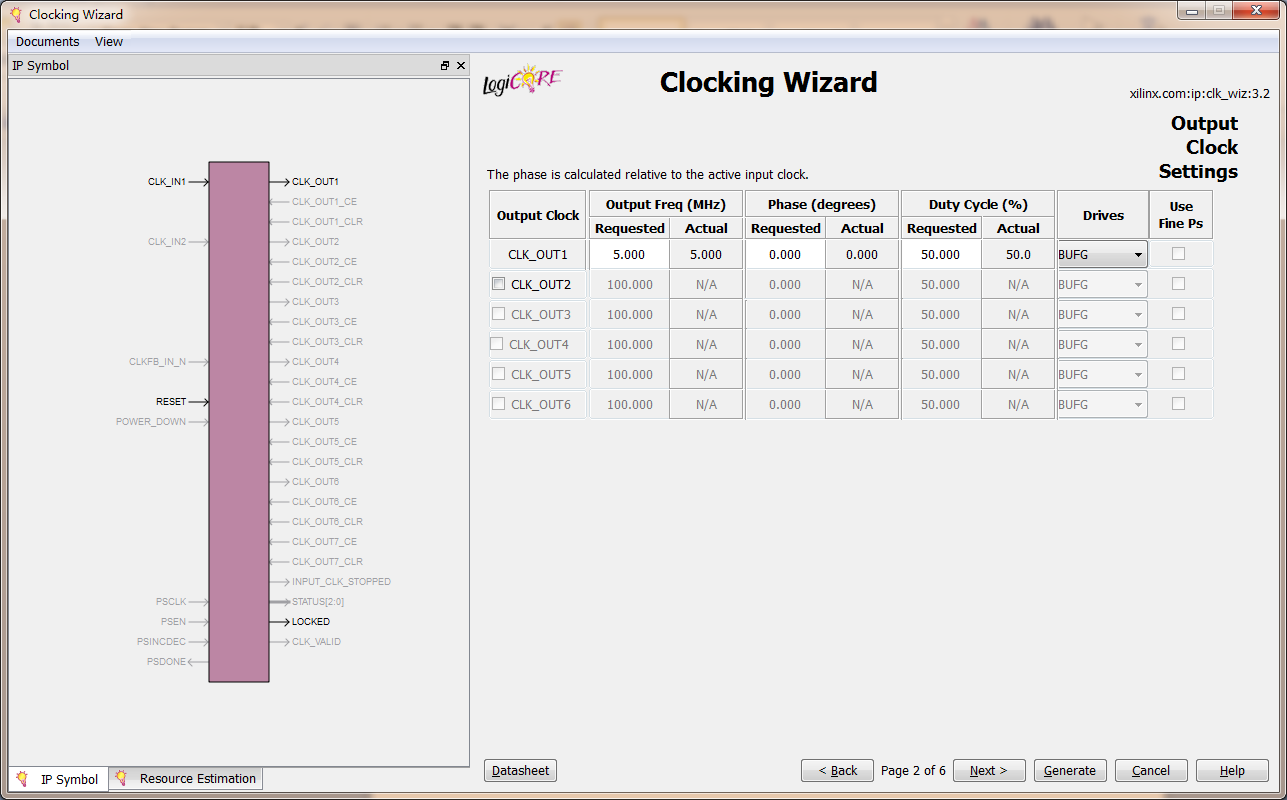The height and width of the screenshot is (800, 1287).
Task: Click the Clocking Wizard title bar icon
Action: (15, 15)
